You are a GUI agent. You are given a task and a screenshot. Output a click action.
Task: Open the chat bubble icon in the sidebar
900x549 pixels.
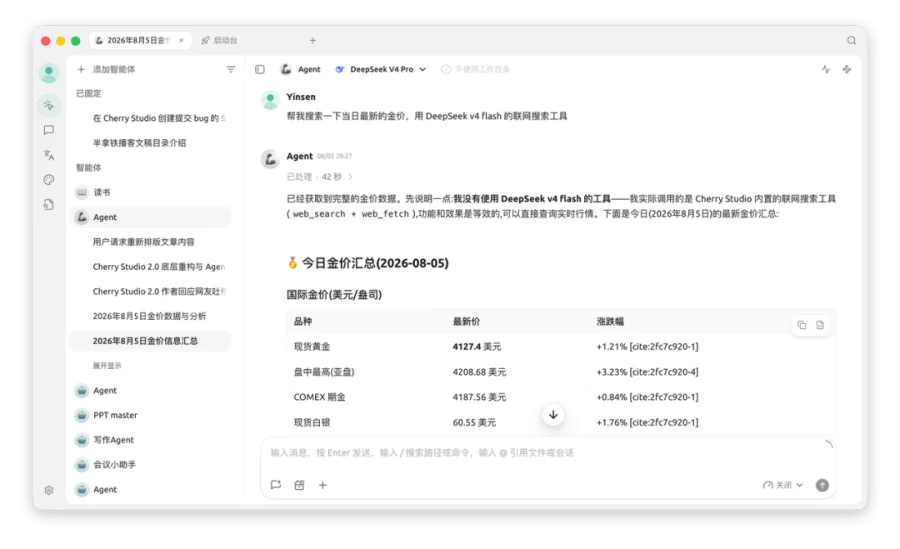(49, 130)
